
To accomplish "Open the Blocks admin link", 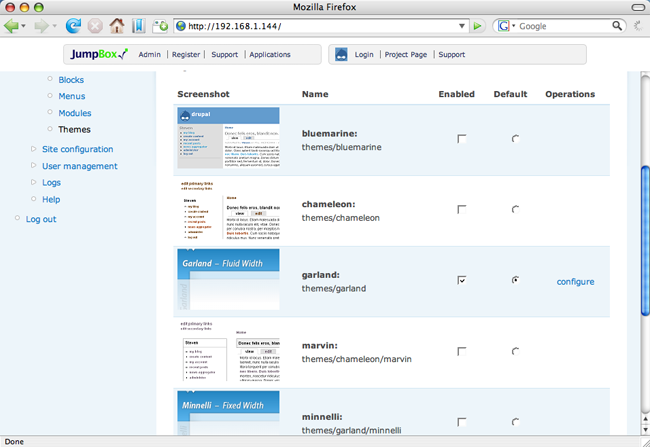I will 71,80.
